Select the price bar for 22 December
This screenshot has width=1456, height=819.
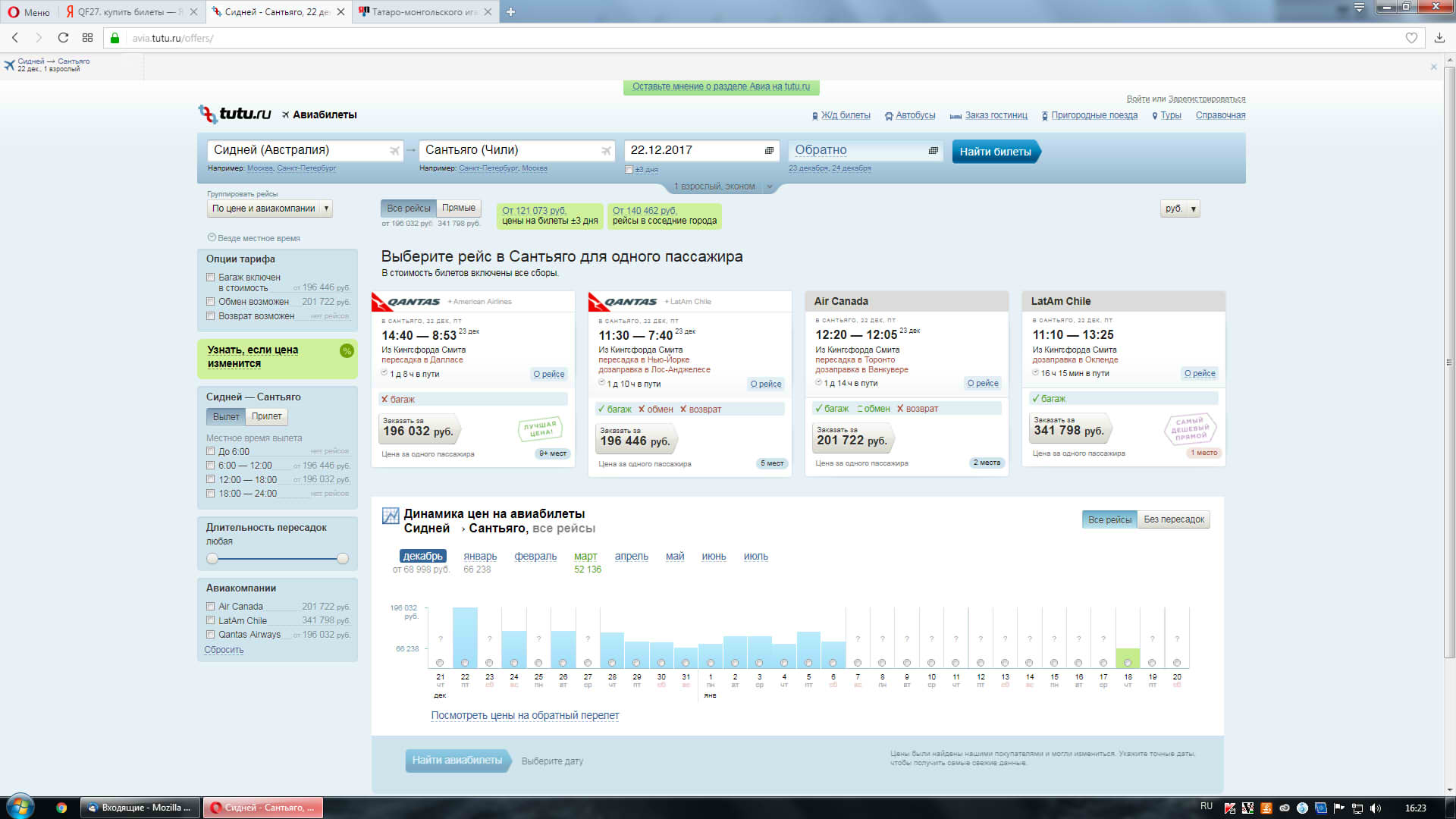point(465,637)
